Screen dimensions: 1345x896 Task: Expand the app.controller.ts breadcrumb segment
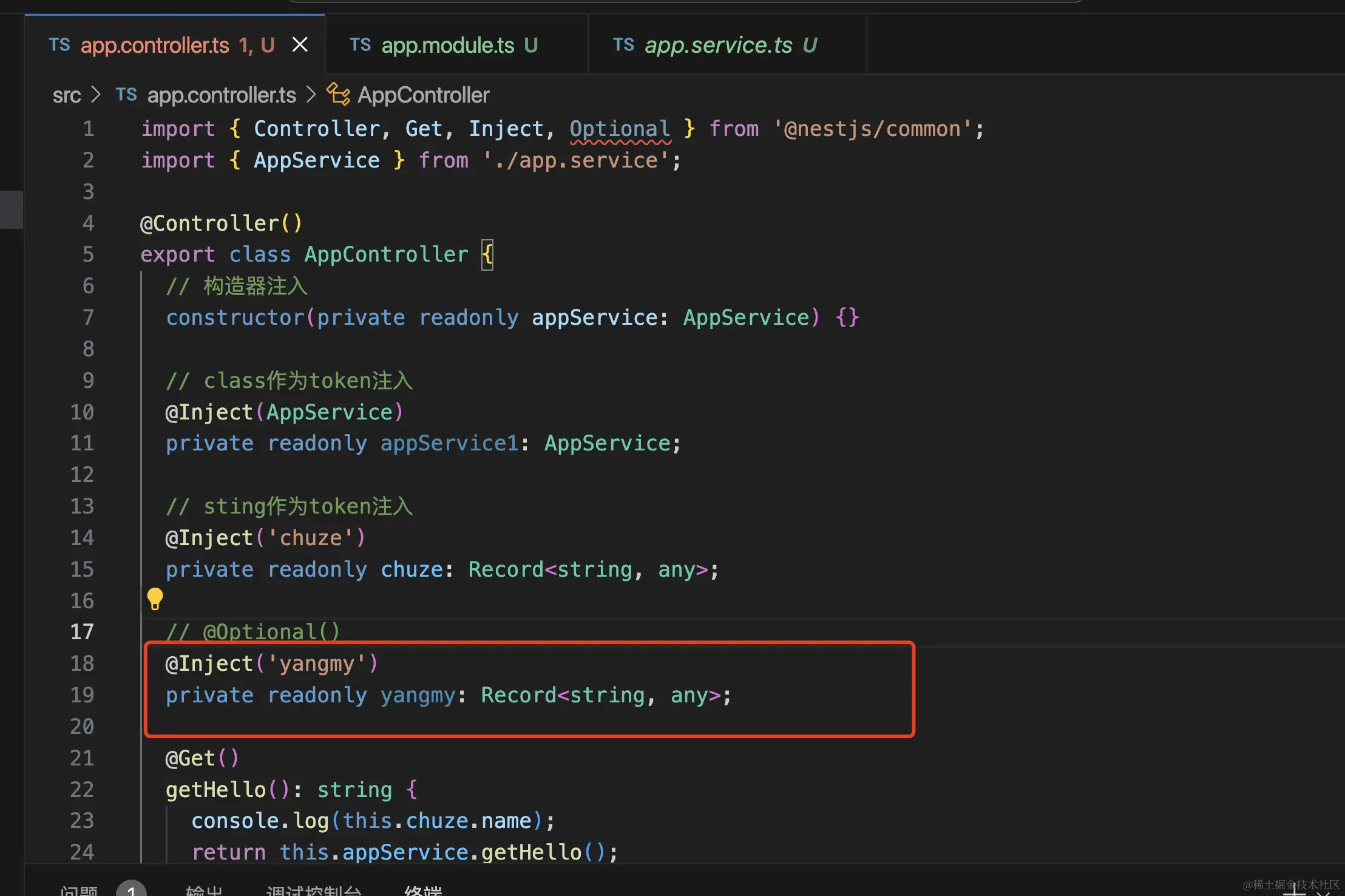(x=222, y=95)
